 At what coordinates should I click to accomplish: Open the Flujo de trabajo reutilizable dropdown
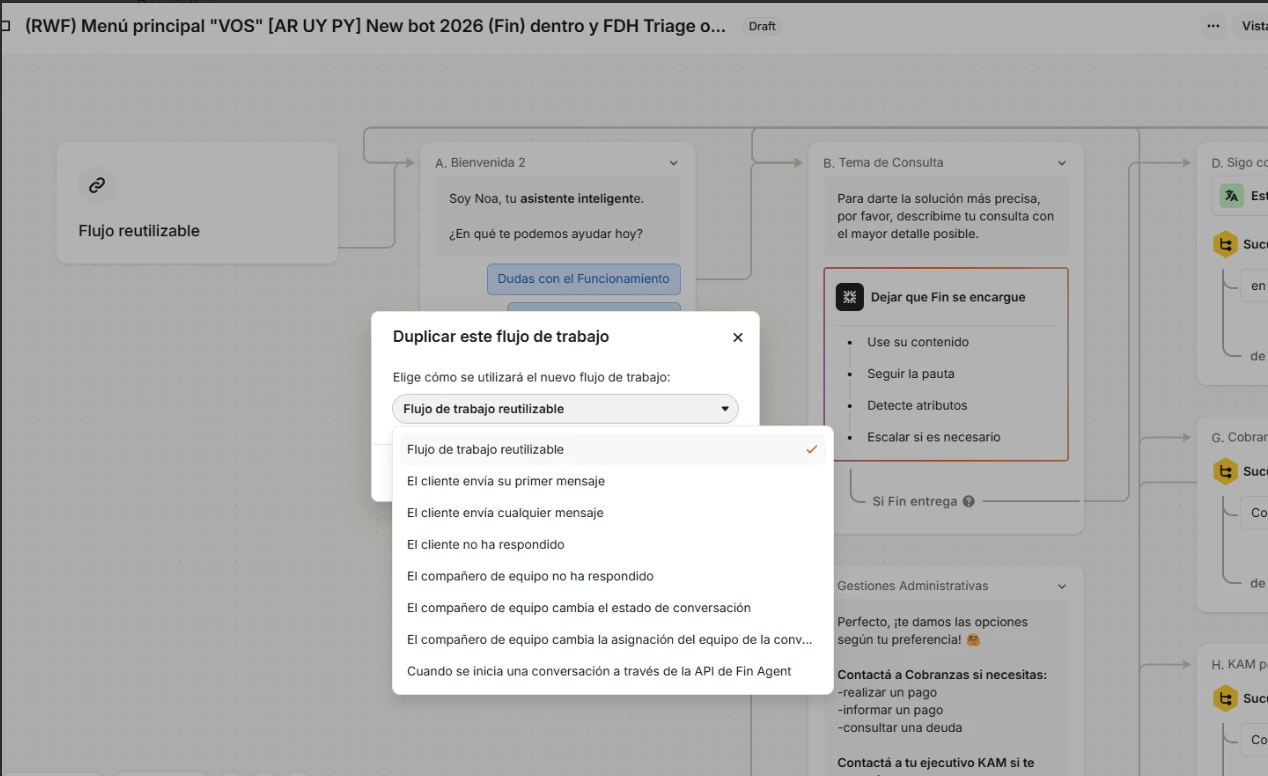(x=565, y=409)
